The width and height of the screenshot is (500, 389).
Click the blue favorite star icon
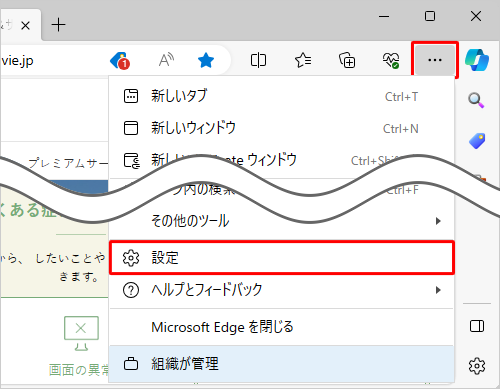click(206, 60)
